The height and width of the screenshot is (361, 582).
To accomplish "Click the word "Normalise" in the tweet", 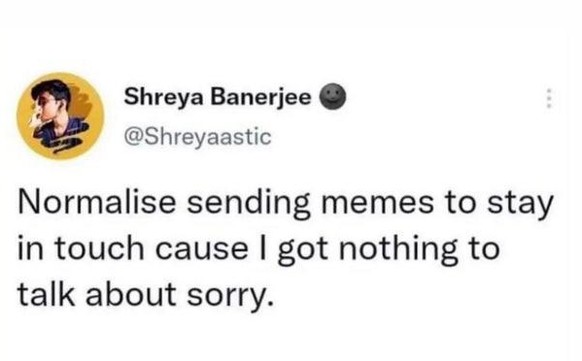I will tap(97, 202).
